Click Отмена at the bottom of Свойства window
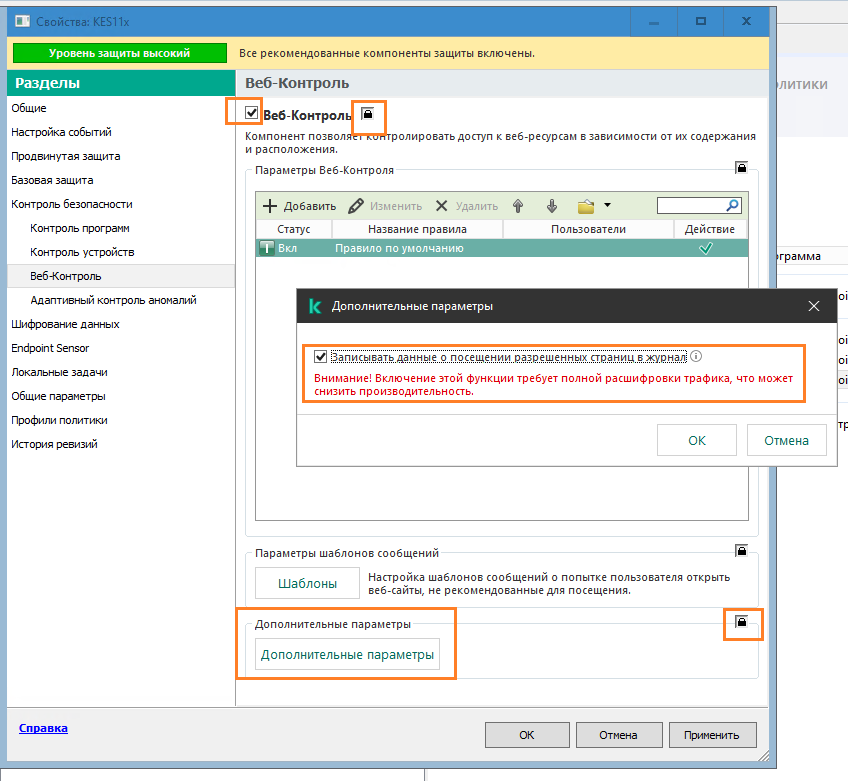This screenshot has width=848, height=781. (x=619, y=735)
